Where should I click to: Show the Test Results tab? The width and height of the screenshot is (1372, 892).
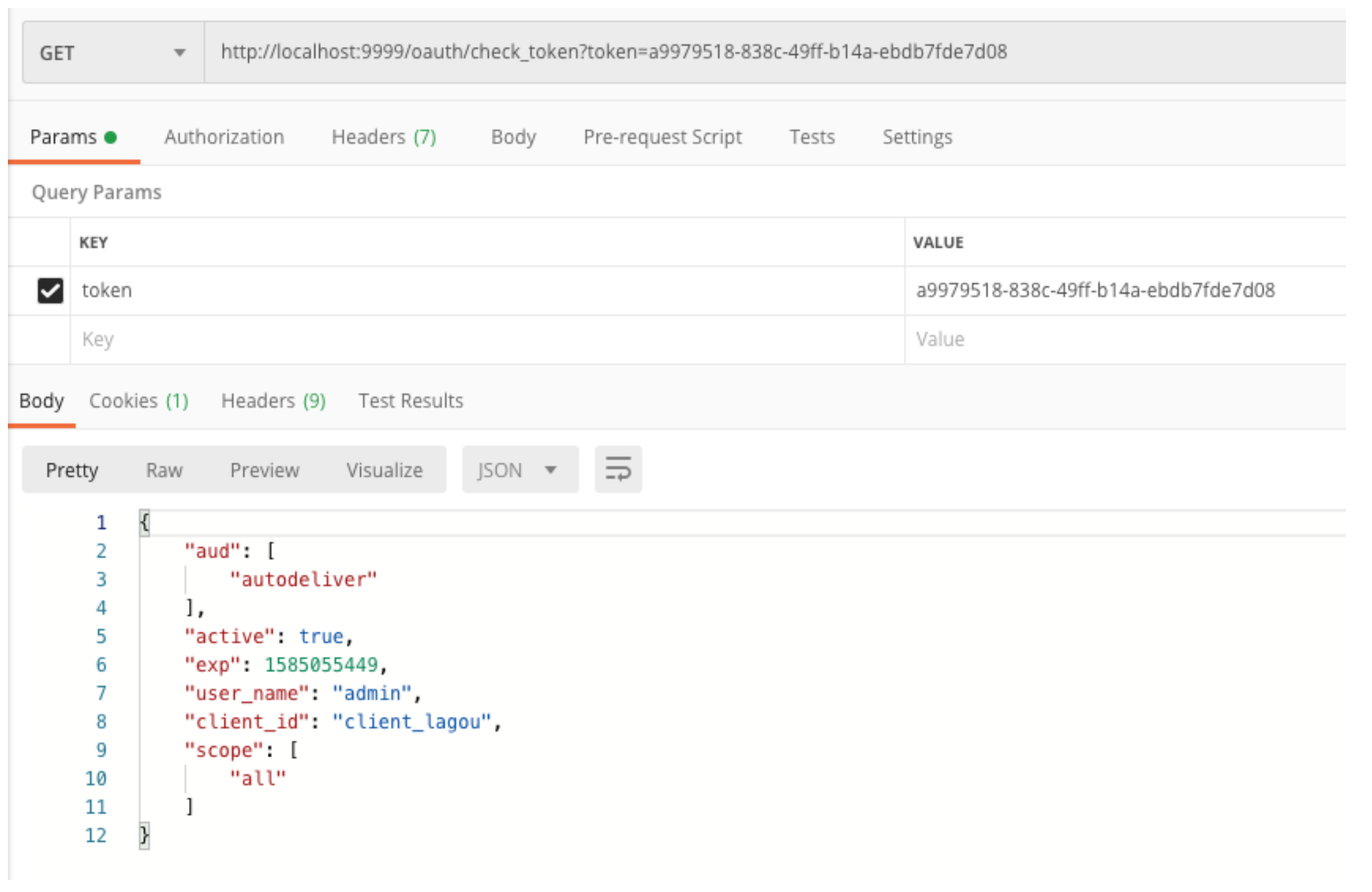coord(411,400)
